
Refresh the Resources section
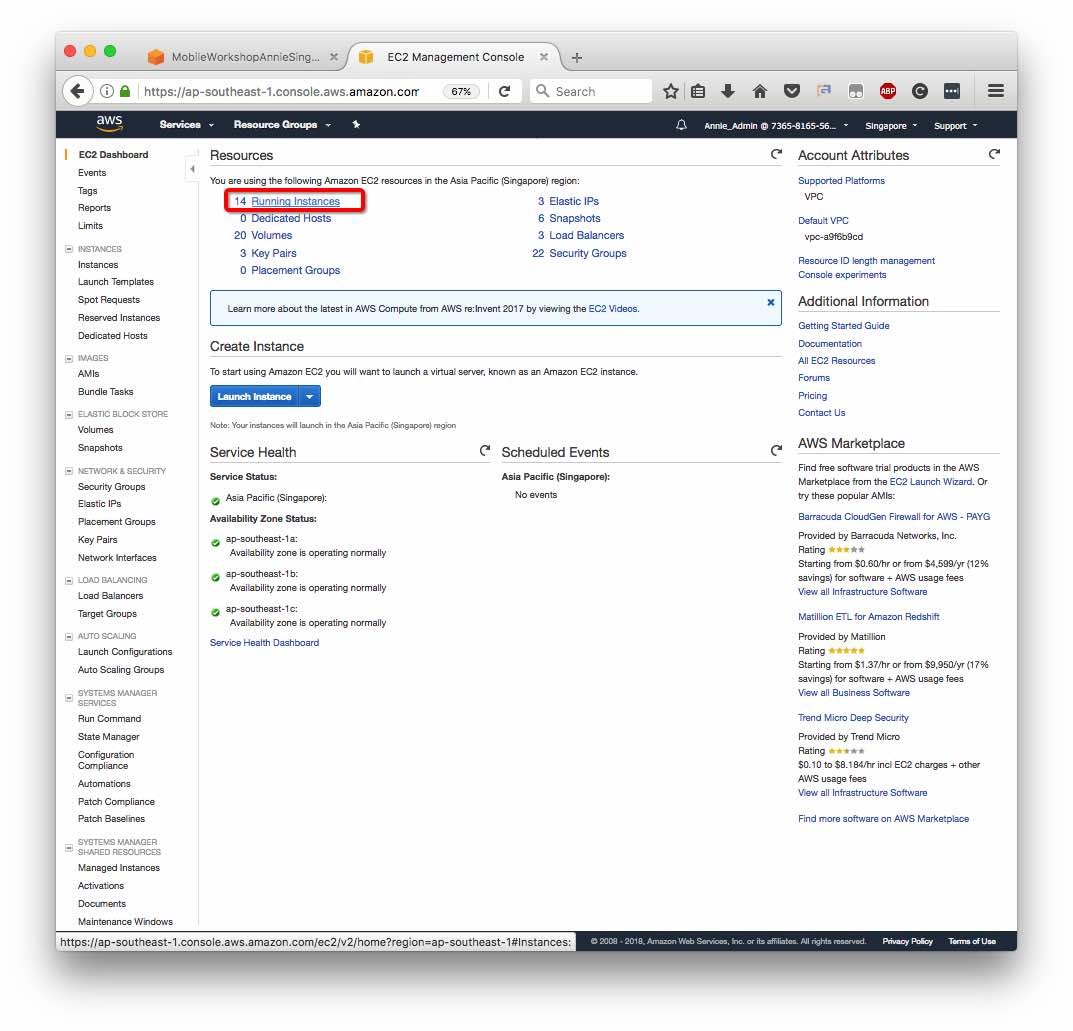click(776, 155)
